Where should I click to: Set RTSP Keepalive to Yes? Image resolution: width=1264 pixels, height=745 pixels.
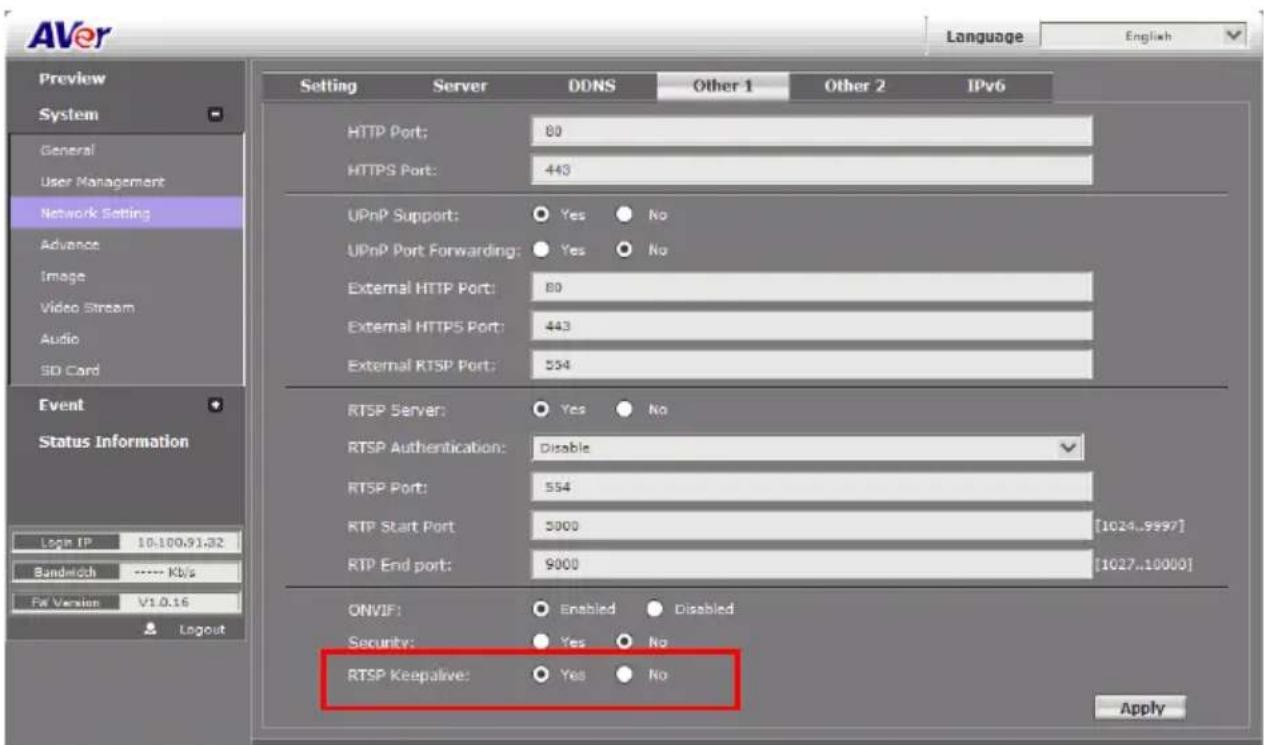pyautogui.click(x=540, y=675)
